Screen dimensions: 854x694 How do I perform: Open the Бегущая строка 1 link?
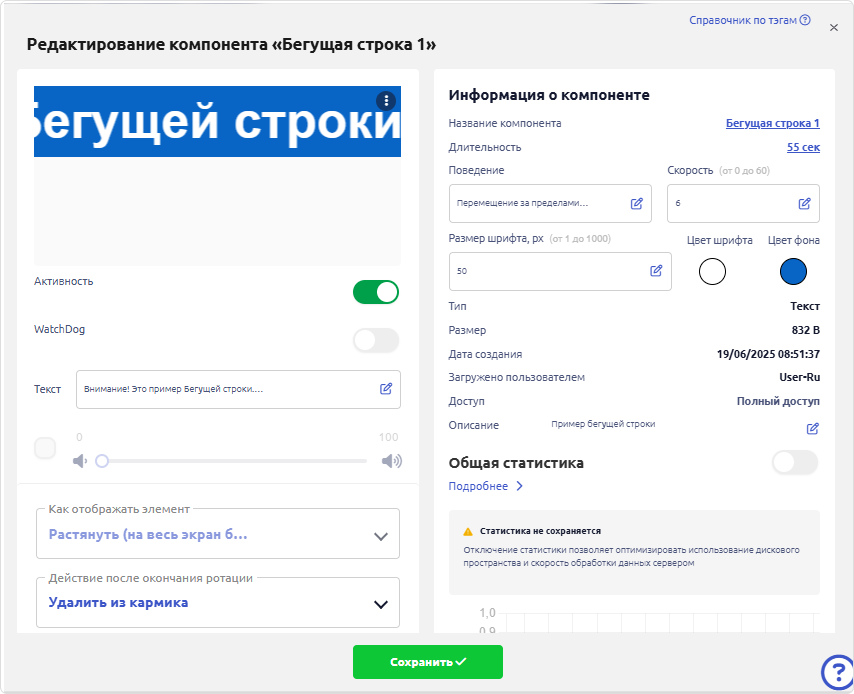pos(771,121)
